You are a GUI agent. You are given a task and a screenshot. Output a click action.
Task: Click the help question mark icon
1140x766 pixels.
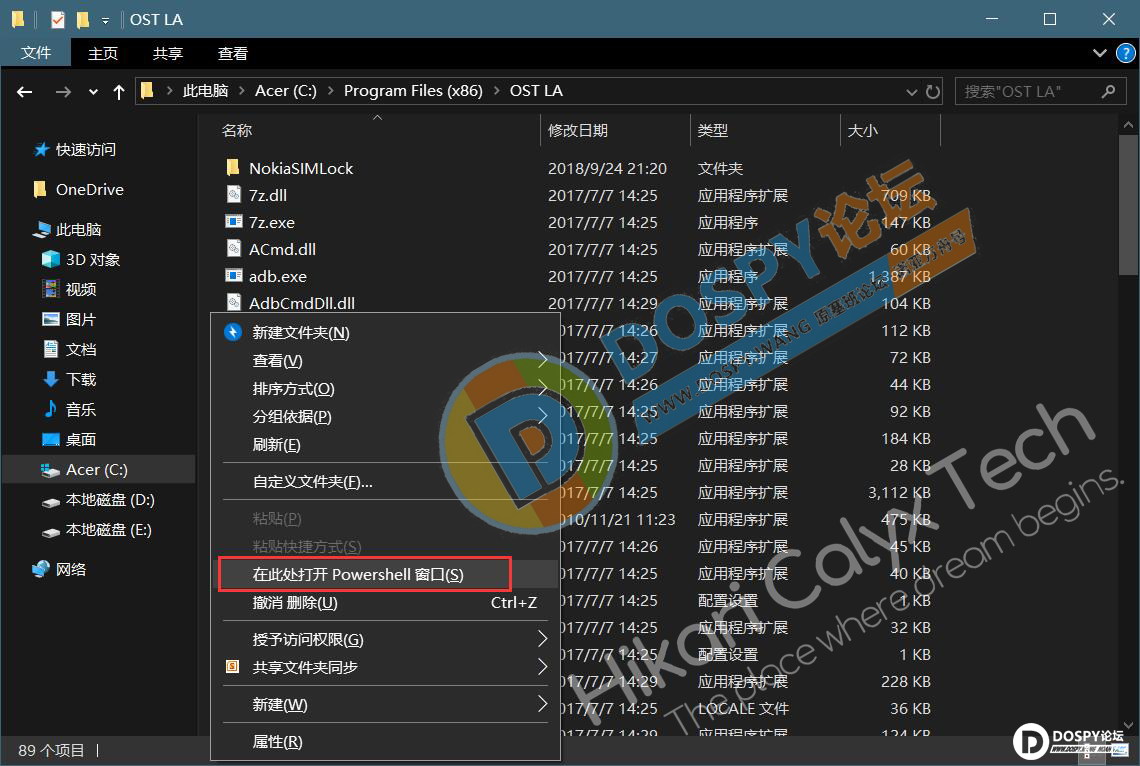click(1123, 54)
